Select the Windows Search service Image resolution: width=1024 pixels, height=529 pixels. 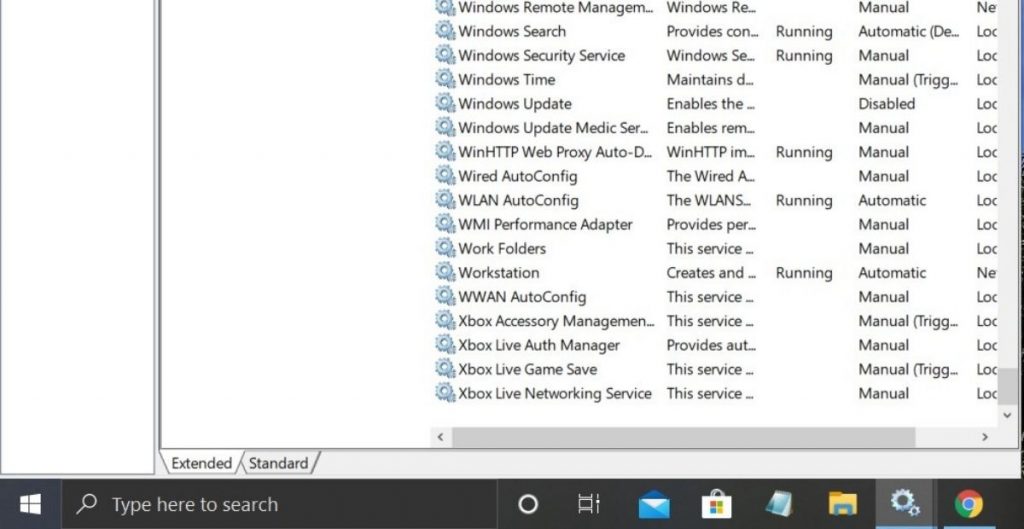[512, 32]
